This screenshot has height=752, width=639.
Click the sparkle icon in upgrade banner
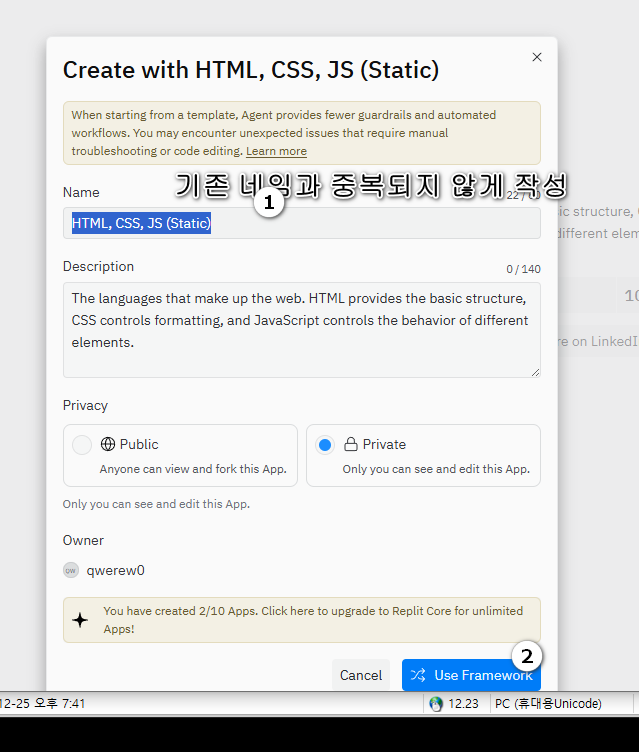pyautogui.click(x=81, y=620)
